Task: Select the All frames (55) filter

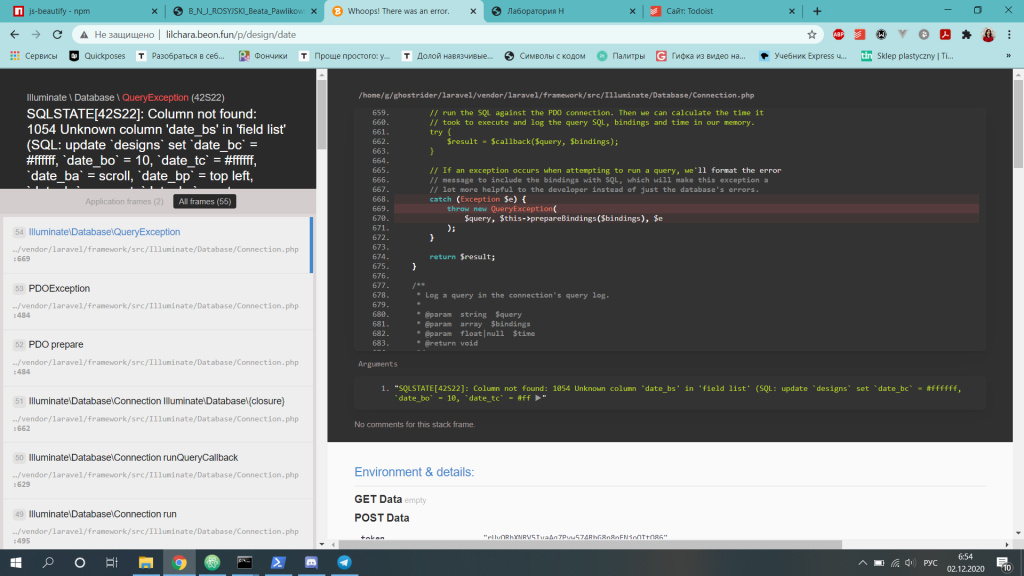Action: 203,202
